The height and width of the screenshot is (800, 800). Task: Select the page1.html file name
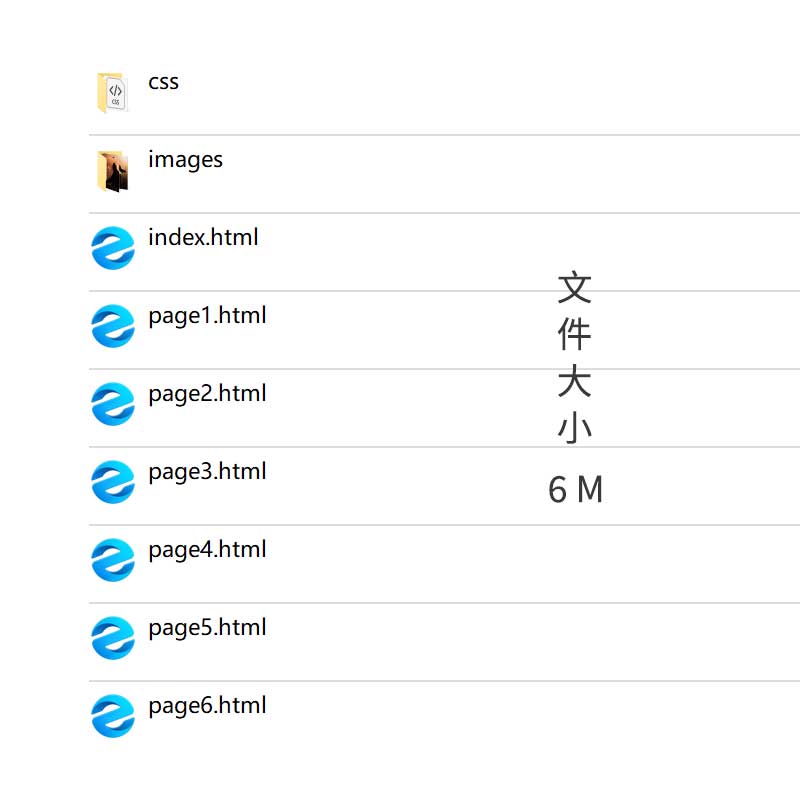[207, 316]
